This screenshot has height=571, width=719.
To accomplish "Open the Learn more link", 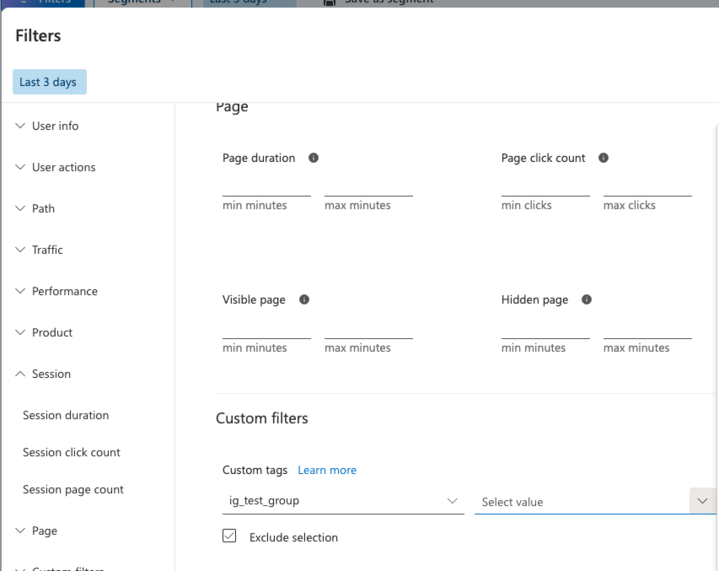I will [327, 470].
